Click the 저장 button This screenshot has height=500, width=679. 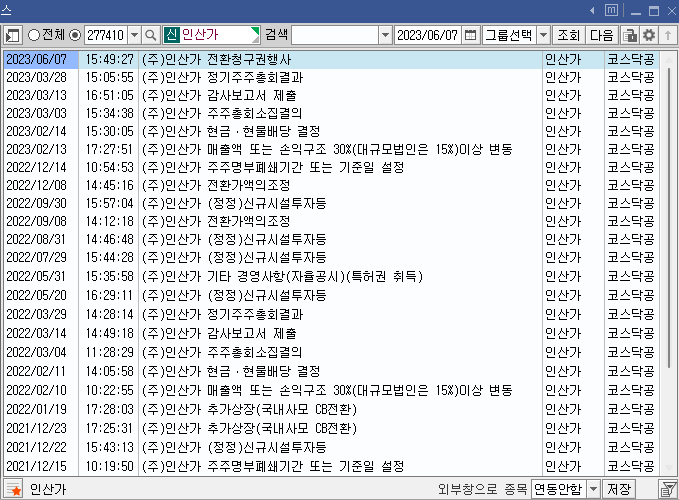coord(619,489)
